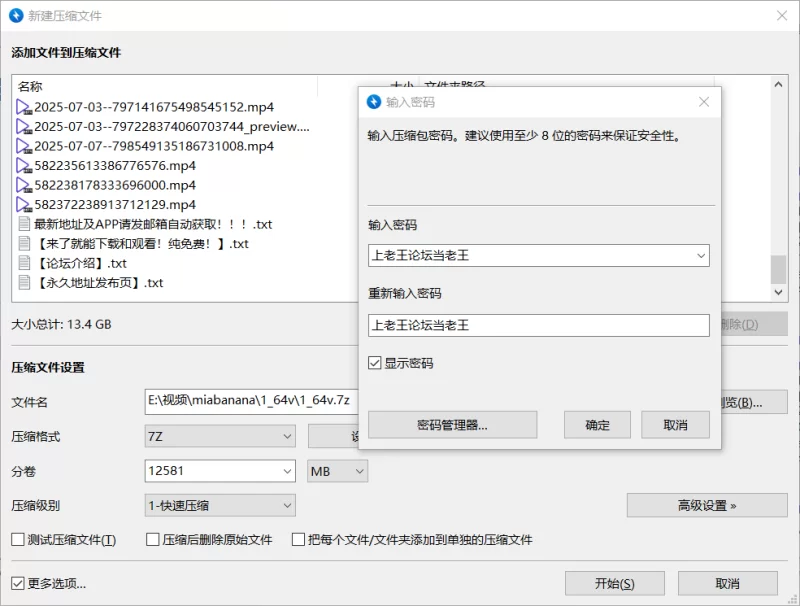Viewport: 800px width, 606px height.
Task: Select file 2025-07-03--797141675498545152.mp4
Action: (154, 107)
